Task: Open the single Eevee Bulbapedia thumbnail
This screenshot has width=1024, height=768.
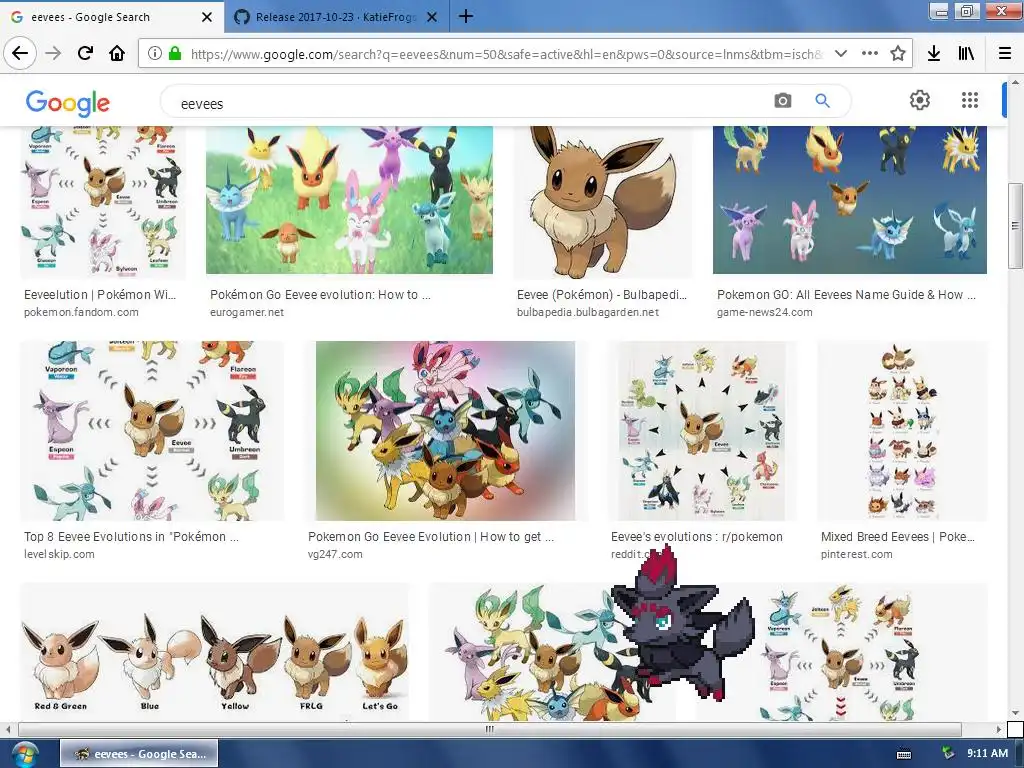Action: click(603, 203)
